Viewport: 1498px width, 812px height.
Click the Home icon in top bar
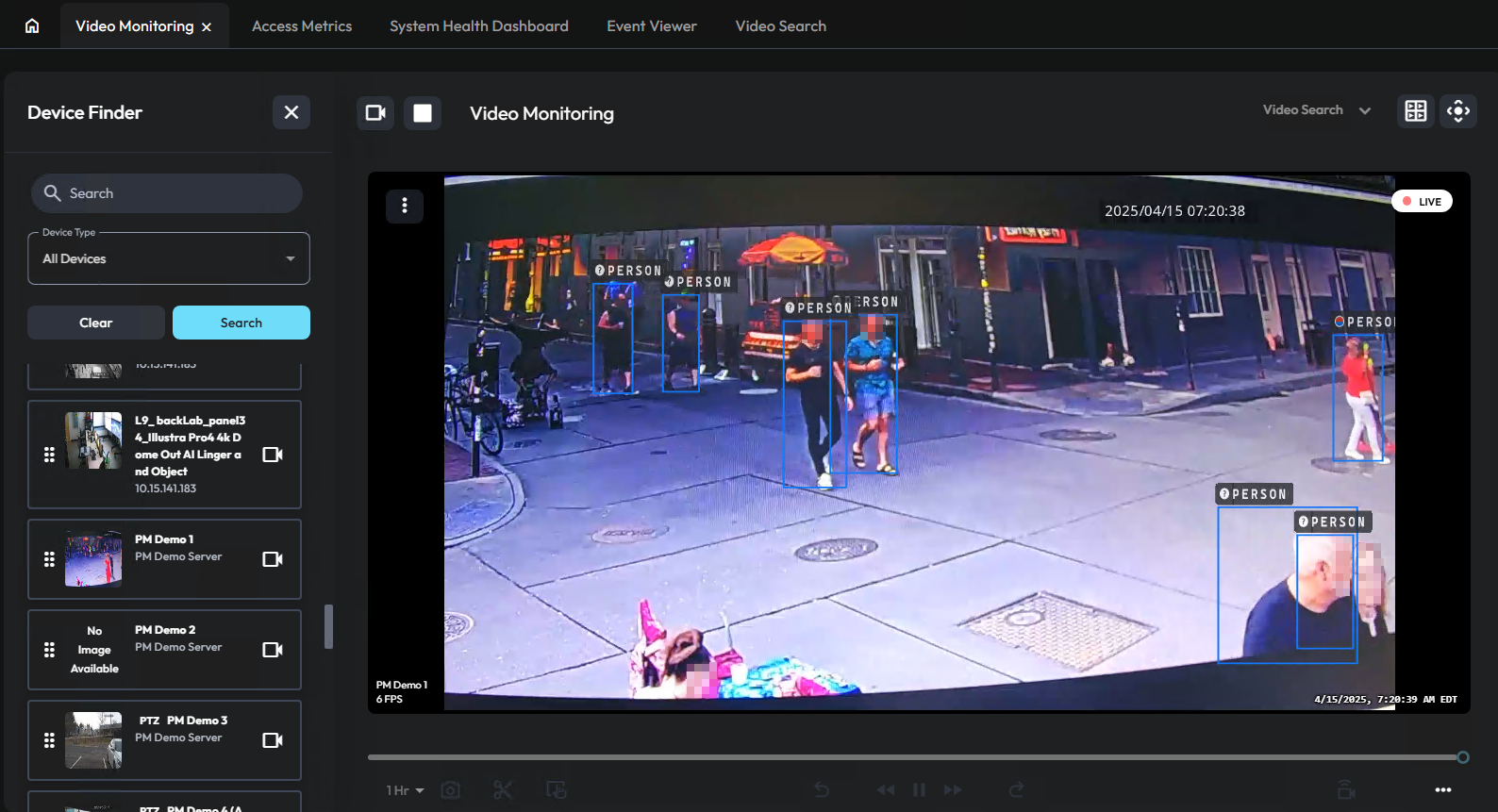[x=32, y=25]
